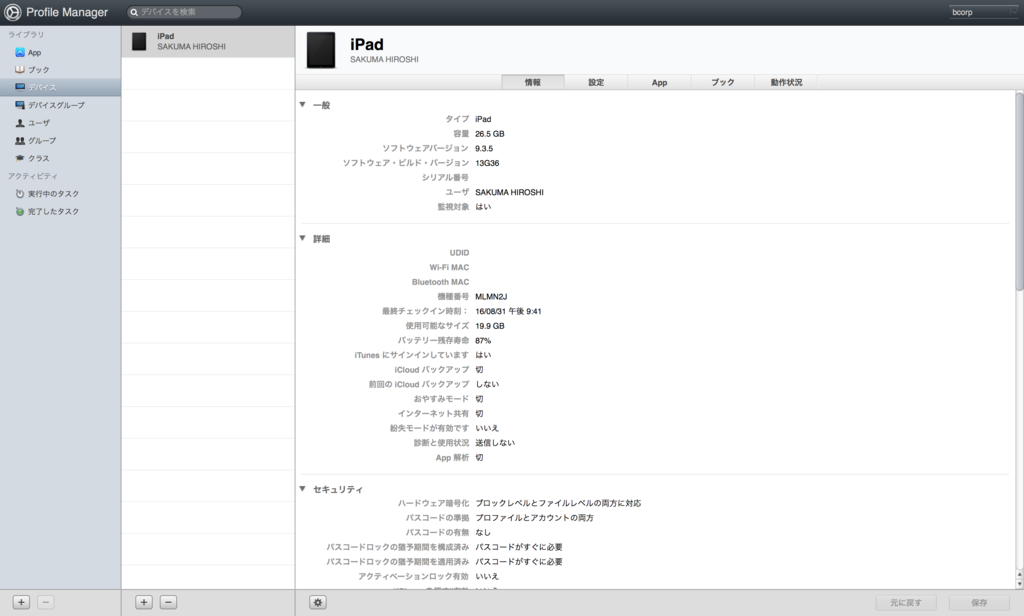Screen dimensions: 1024x616
Task: Select SAKUMA HIROSHI iPad list row
Action: [208, 42]
